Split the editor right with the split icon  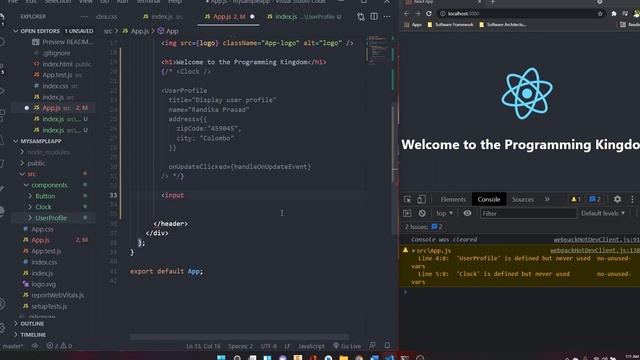point(374,16)
